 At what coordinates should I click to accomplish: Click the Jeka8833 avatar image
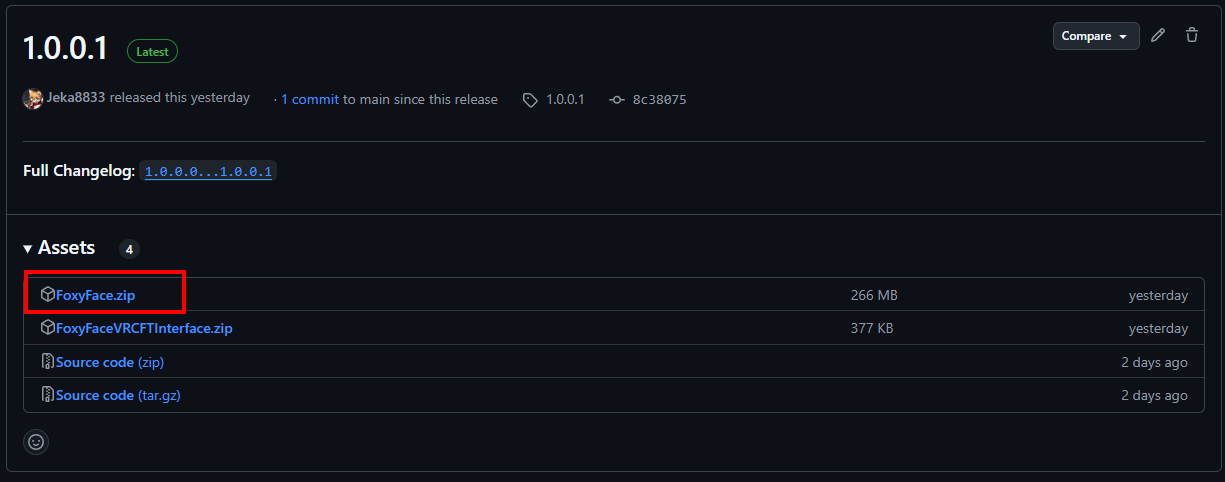(x=33, y=99)
